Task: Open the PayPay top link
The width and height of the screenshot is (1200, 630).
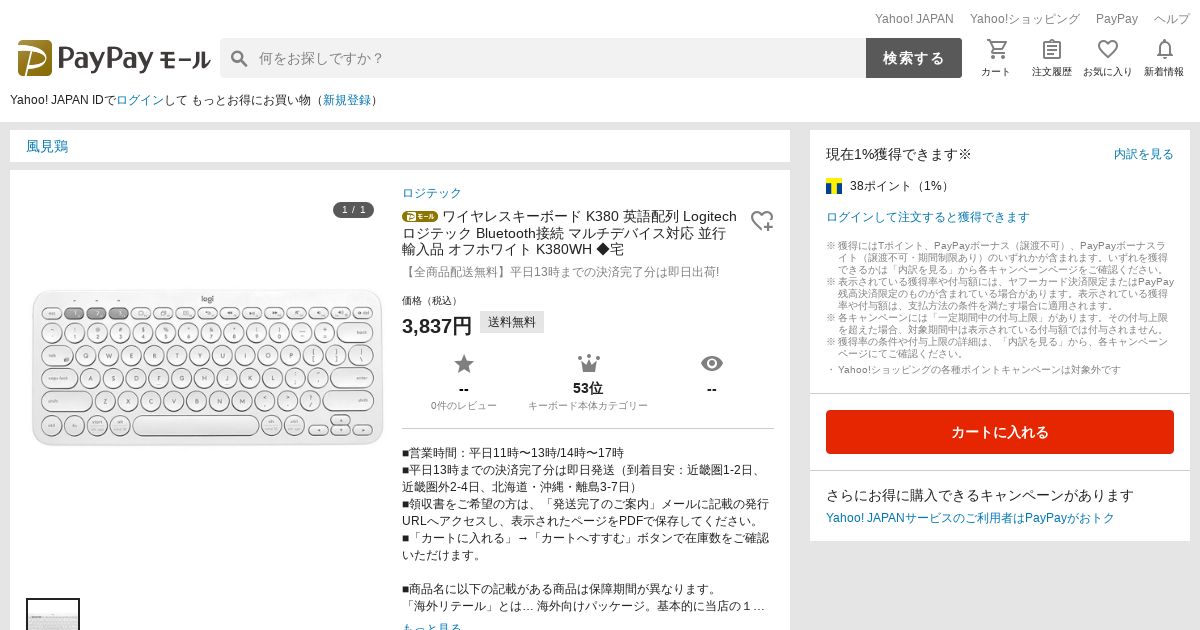Action: tap(1117, 19)
